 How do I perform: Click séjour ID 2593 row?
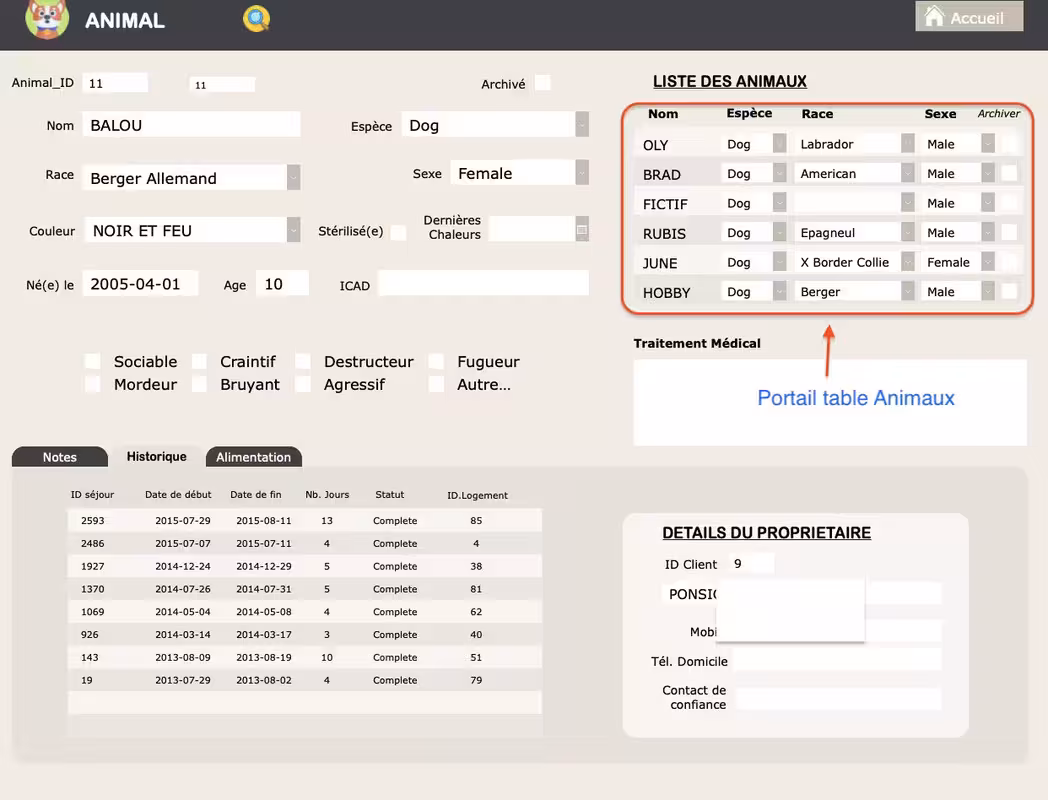[x=304, y=520]
